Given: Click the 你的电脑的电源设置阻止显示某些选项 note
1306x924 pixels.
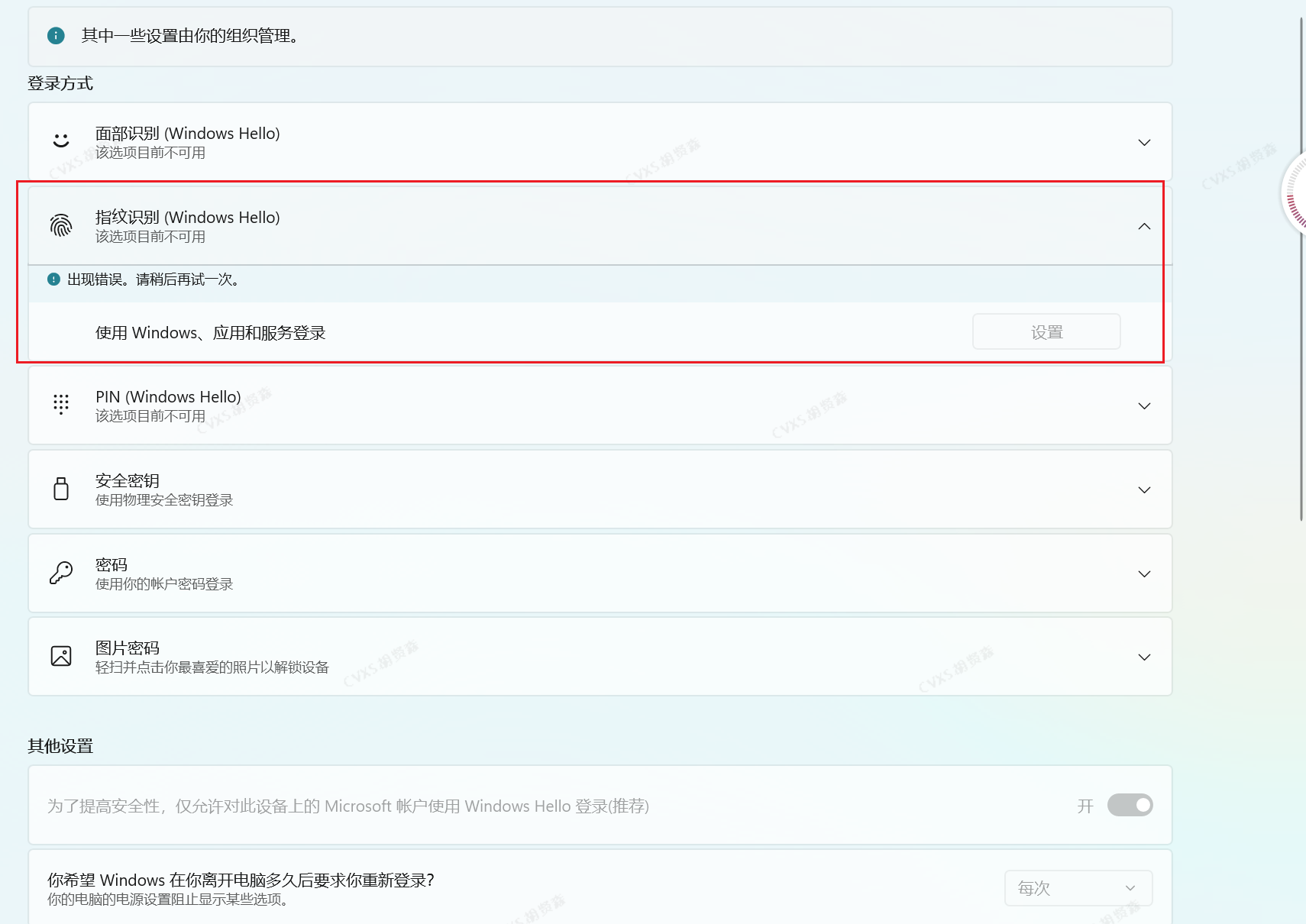Looking at the screenshot, I should (170, 899).
